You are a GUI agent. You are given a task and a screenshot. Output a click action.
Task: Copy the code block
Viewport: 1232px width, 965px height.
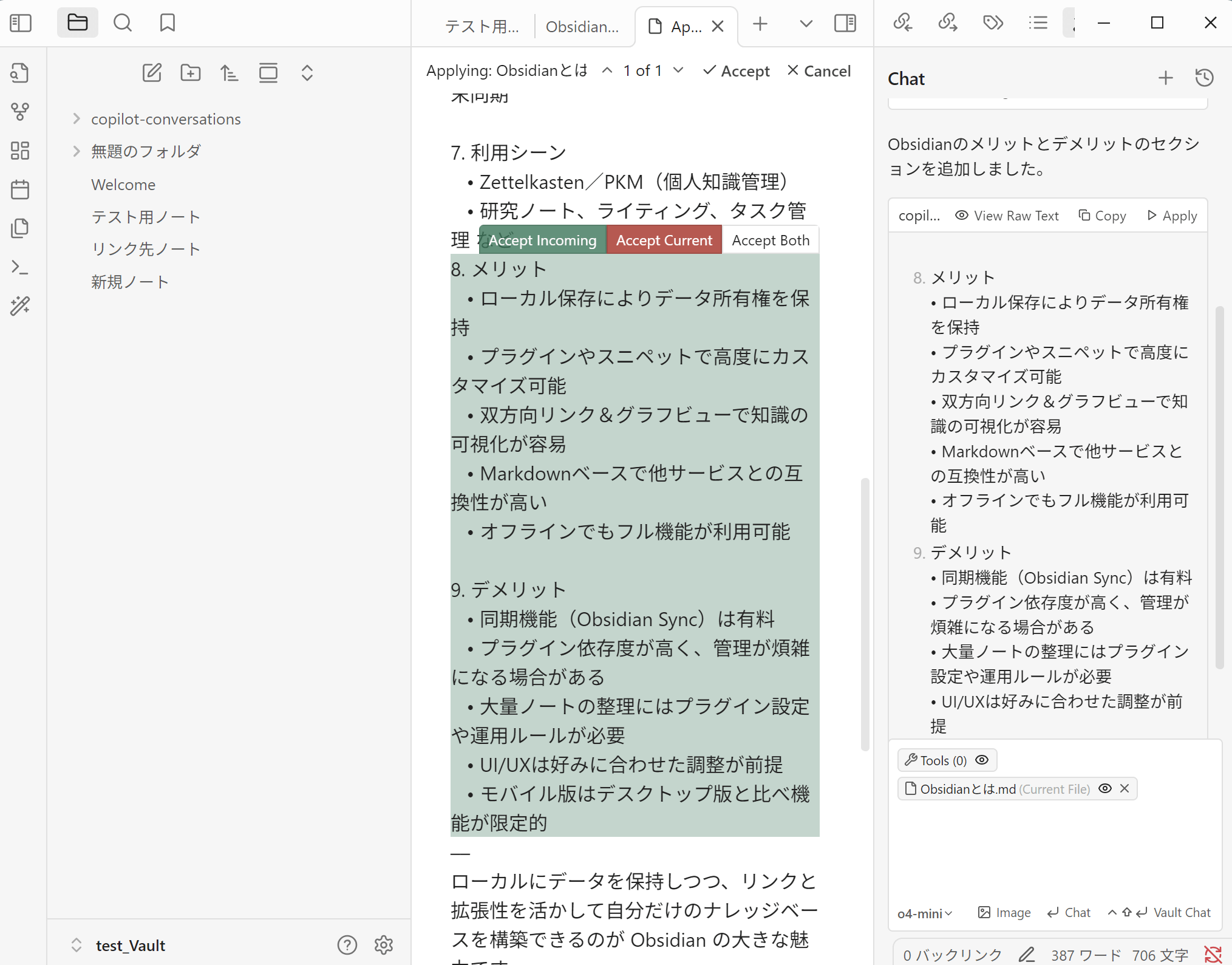tap(1102, 216)
